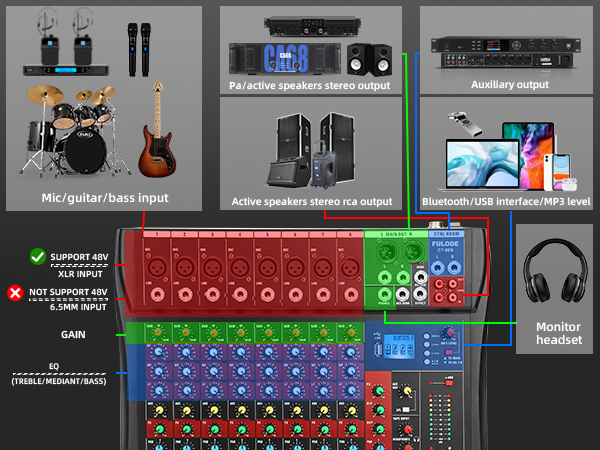Click the mixer LCD display screen
600x450 pixels.
pos(399,347)
